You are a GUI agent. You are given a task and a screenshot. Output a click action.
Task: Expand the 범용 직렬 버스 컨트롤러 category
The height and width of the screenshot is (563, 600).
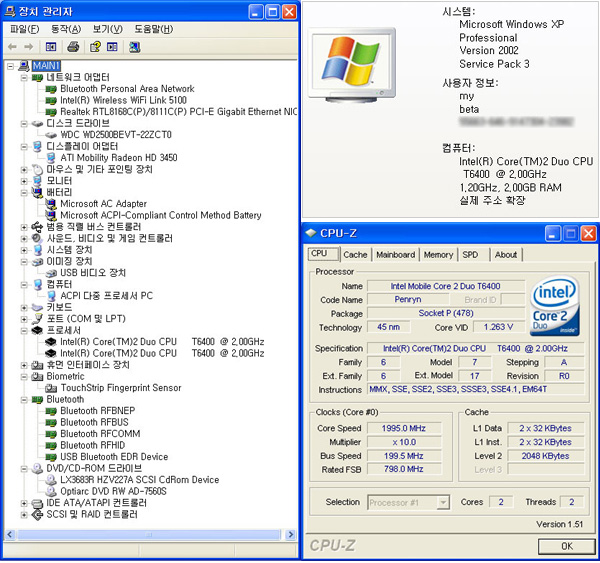24,227
